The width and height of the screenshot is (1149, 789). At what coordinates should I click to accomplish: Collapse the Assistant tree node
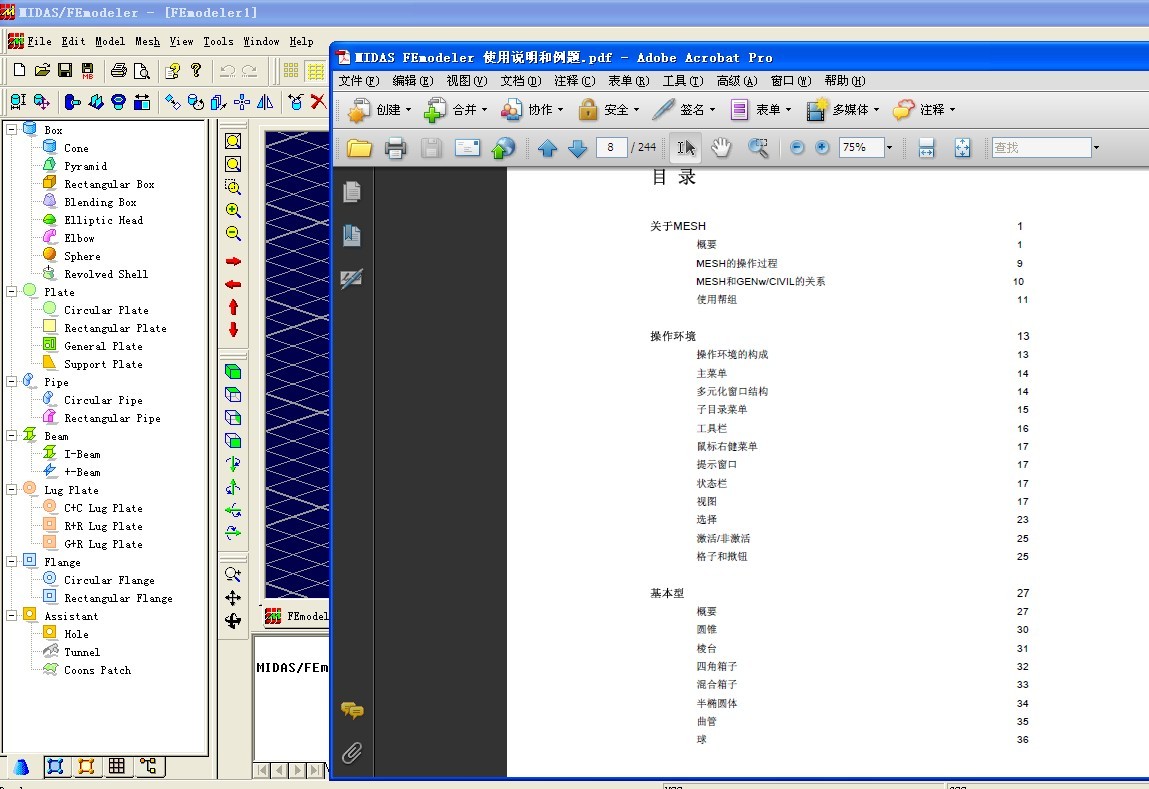point(12,616)
